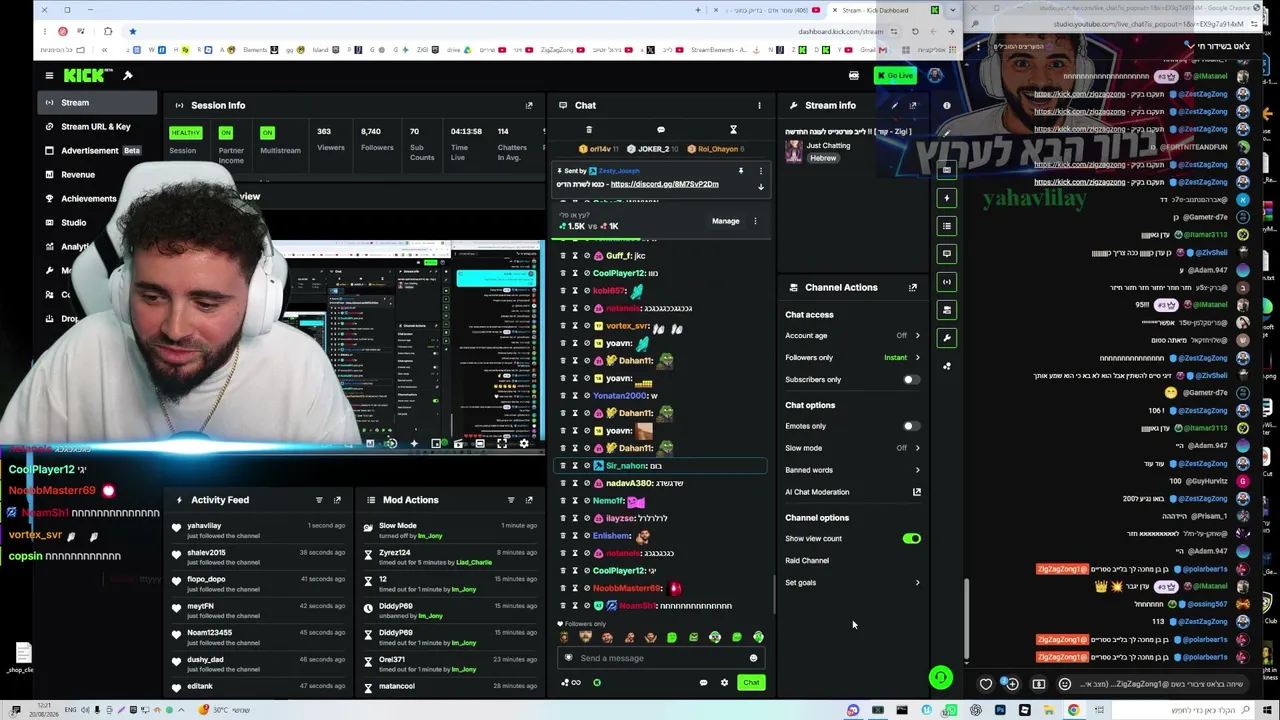Open the pinned message three-dot options
This screenshot has width=1280, height=720.
761,171
